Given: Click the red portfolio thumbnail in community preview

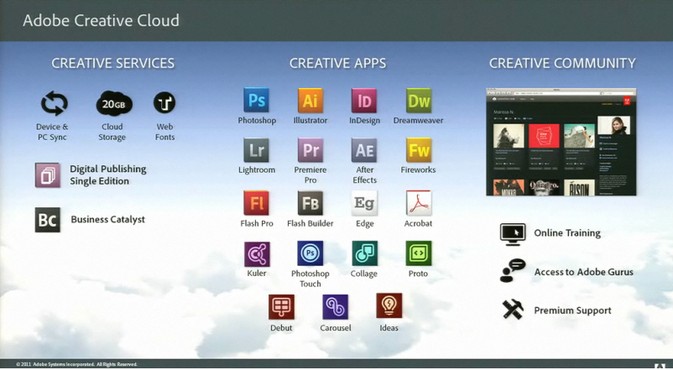Looking at the screenshot, I should coord(544,136).
